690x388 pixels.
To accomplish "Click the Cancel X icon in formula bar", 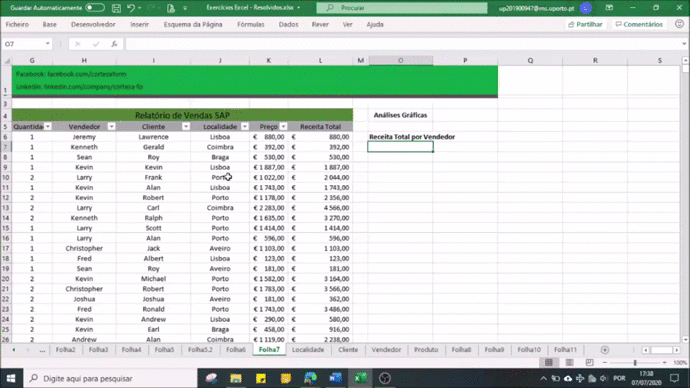I will pos(77,44).
